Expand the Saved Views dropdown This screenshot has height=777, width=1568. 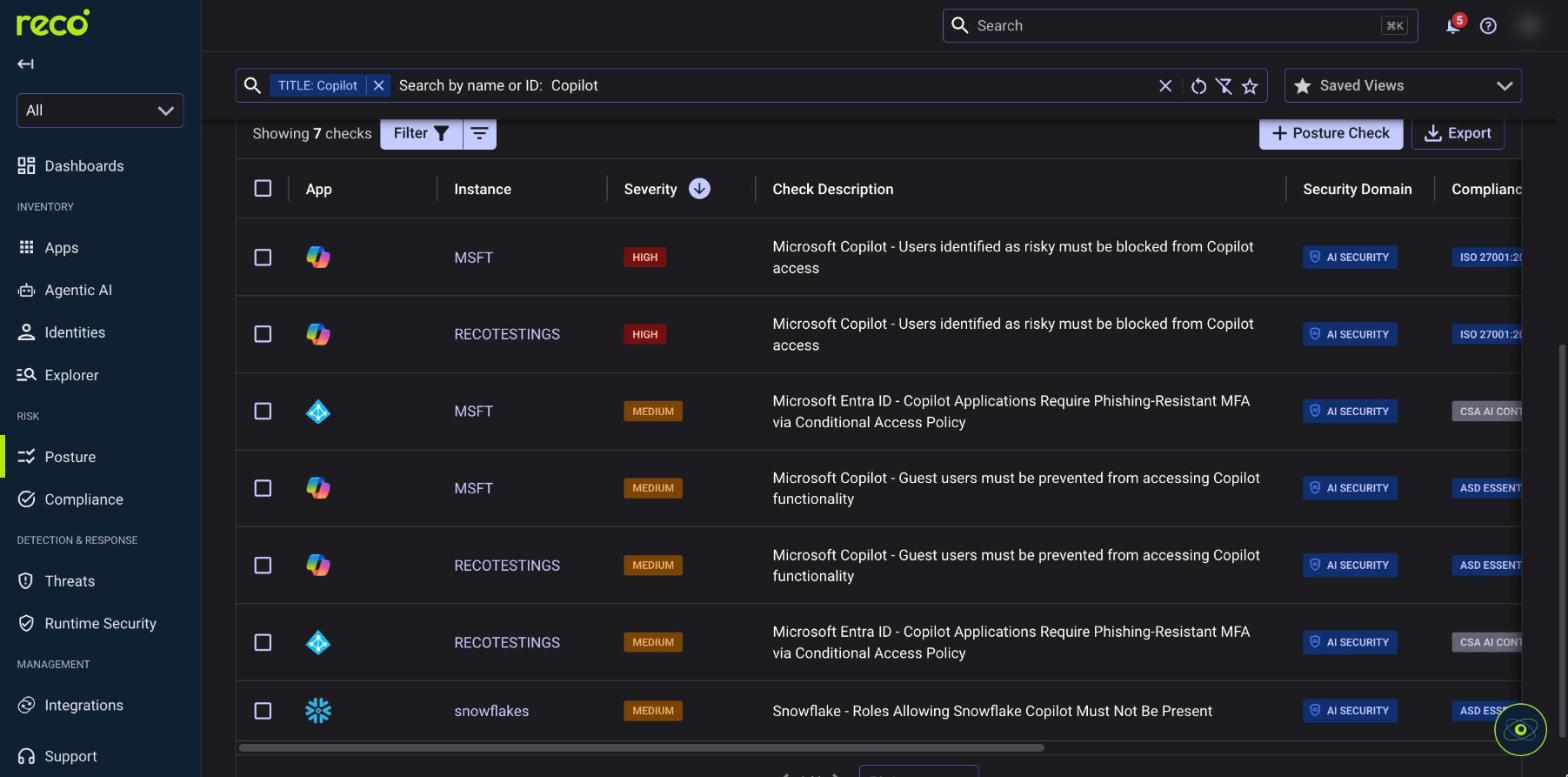(x=1403, y=86)
